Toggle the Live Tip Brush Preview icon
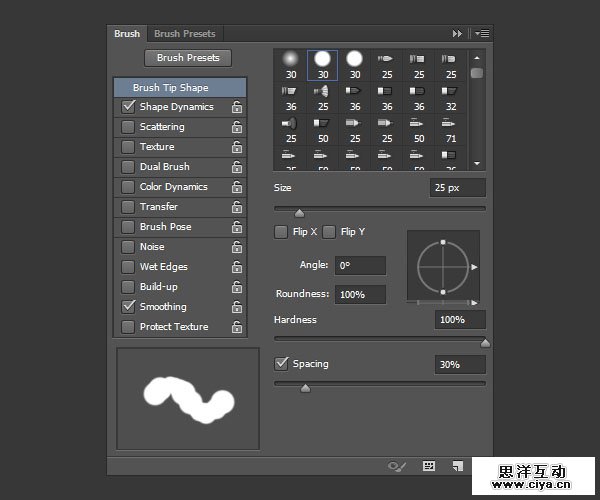 (398, 465)
